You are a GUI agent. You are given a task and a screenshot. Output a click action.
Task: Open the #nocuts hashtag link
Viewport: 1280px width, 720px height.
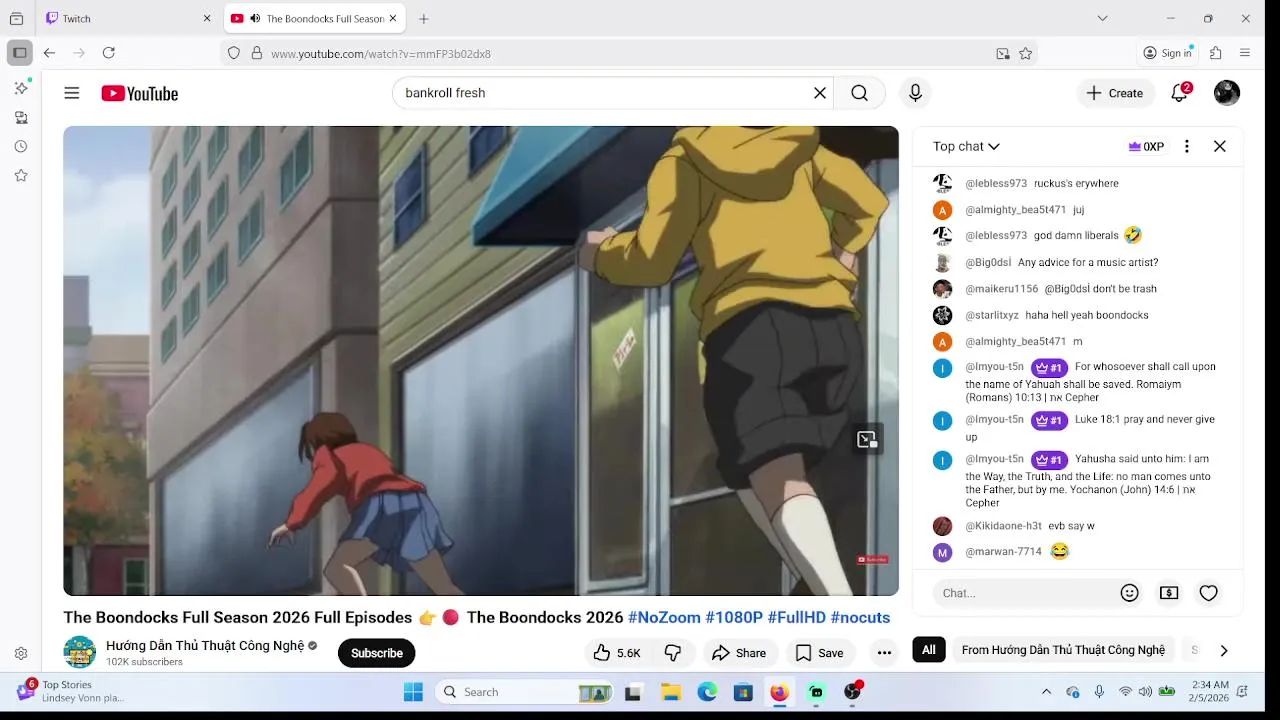(x=860, y=618)
